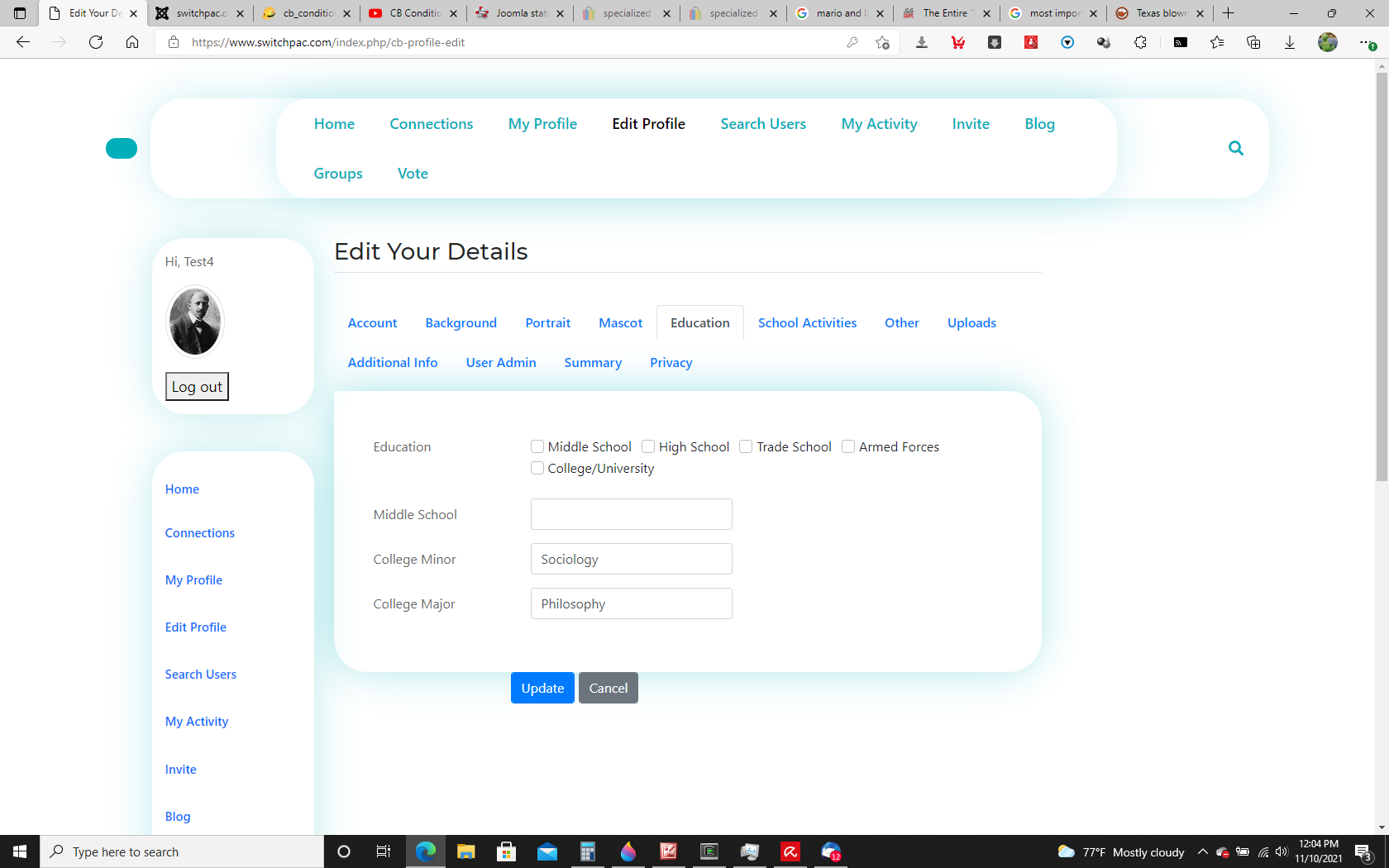Show browser downloads arrow icon
The image size is (1389, 868).
pos(1290,42)
